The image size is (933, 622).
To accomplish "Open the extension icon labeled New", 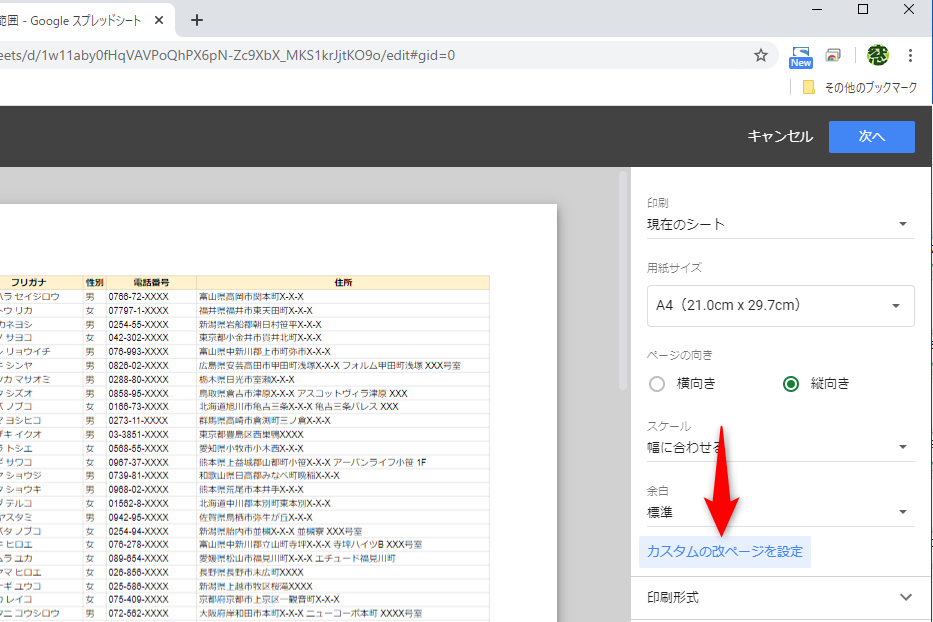I will 801,57.
